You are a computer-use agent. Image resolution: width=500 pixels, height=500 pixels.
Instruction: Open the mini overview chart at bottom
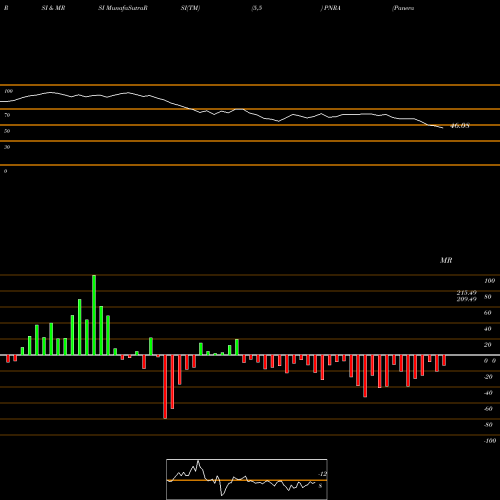(x=247, y=479)
